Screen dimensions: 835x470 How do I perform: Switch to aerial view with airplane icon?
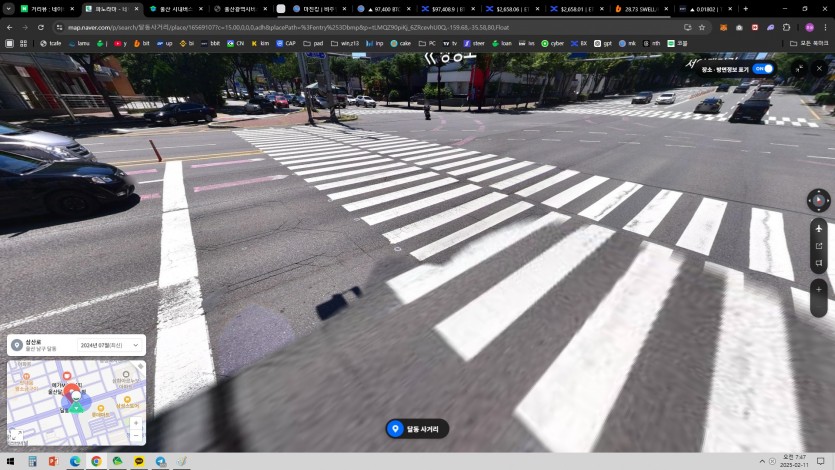(x=819, y=228)
